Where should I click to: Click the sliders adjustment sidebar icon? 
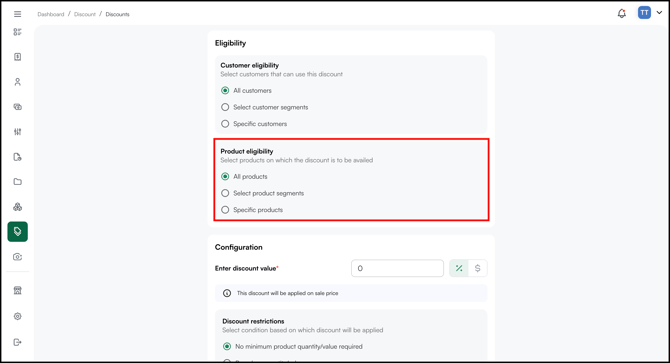pos(18,132)
